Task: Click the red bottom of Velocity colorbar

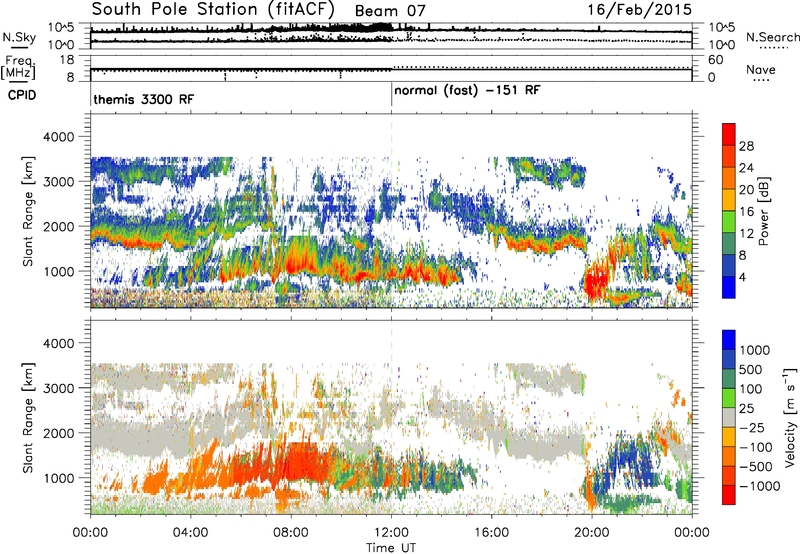Action: pos(729,495)
